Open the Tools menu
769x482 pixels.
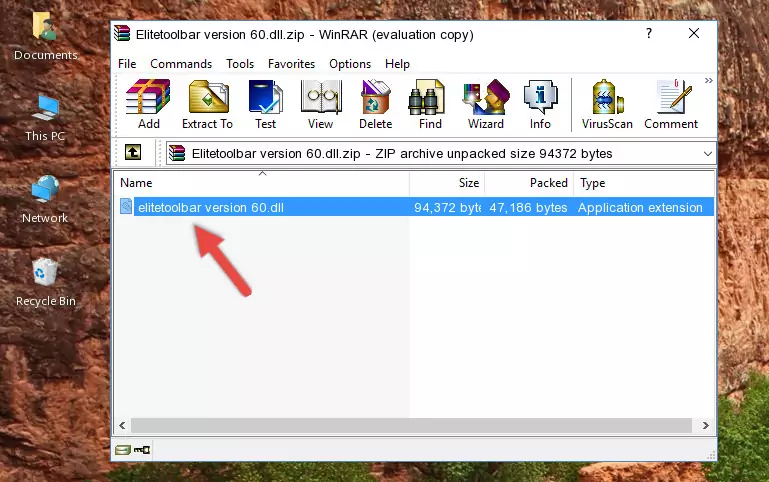[240, 64]
